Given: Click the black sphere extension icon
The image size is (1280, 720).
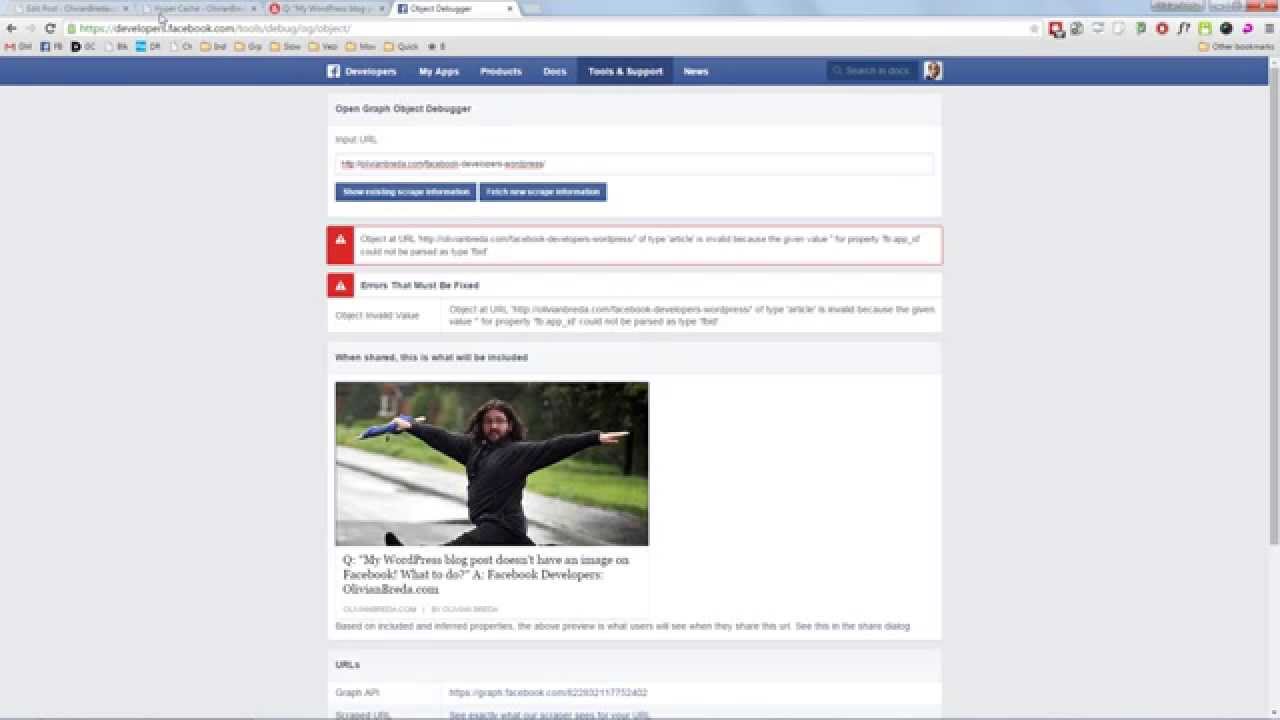Looking at the screenshot, I should click(1226, 28).
